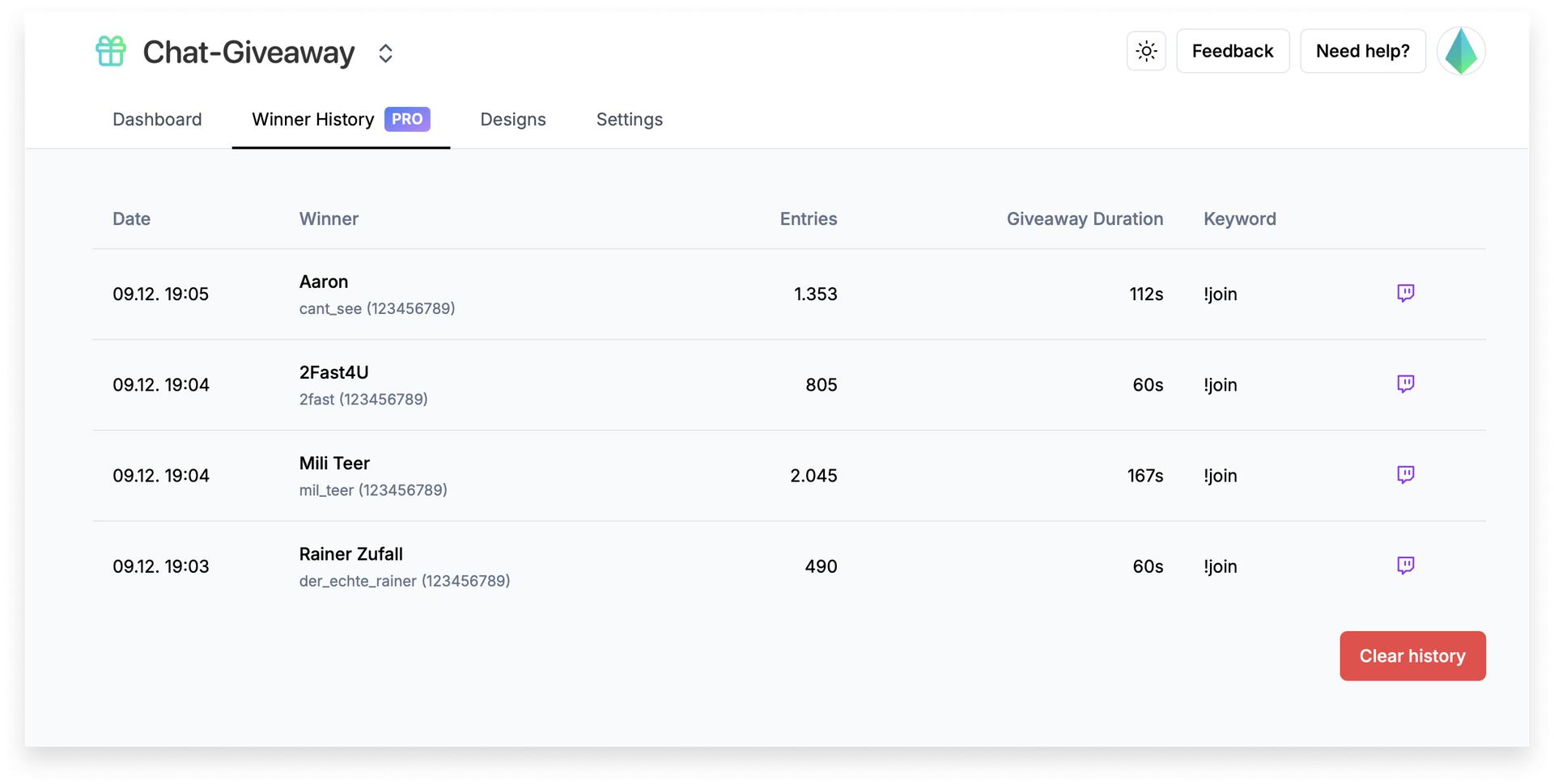The width and height of the screenshot is (1554, 784).
Task: Switch to the Dashboard tab
Action: pos(157,119)
